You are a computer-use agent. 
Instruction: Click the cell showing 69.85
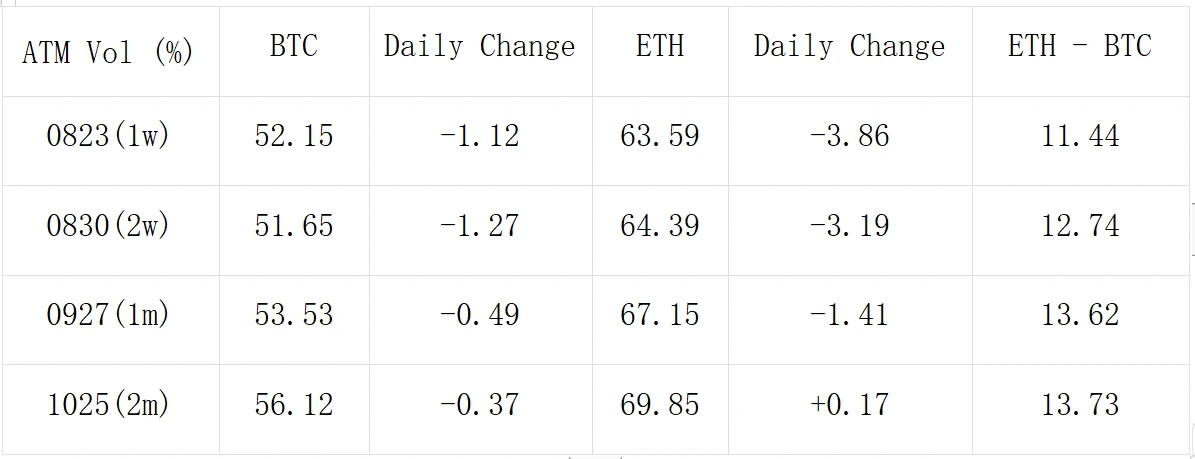(659, 404)
